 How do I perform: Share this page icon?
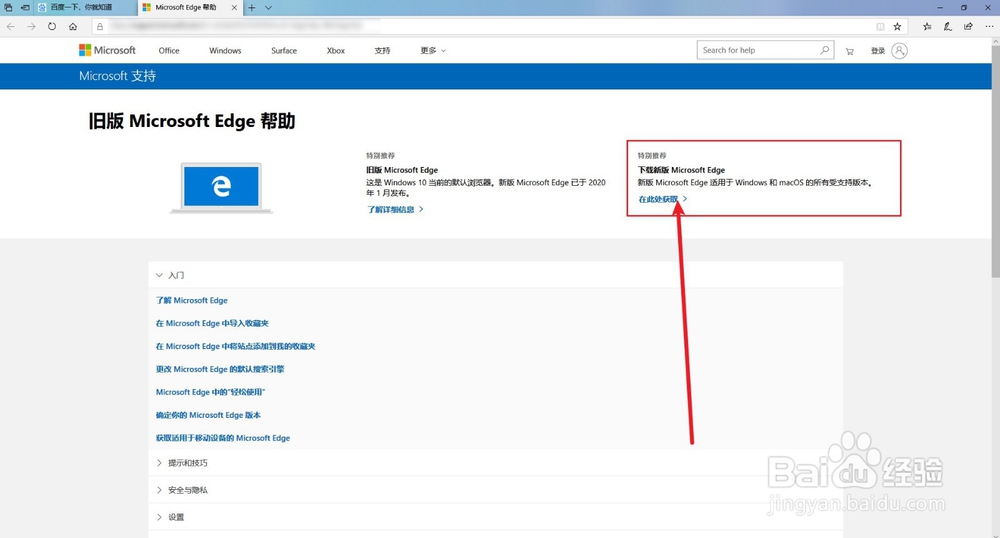(968, 26)
